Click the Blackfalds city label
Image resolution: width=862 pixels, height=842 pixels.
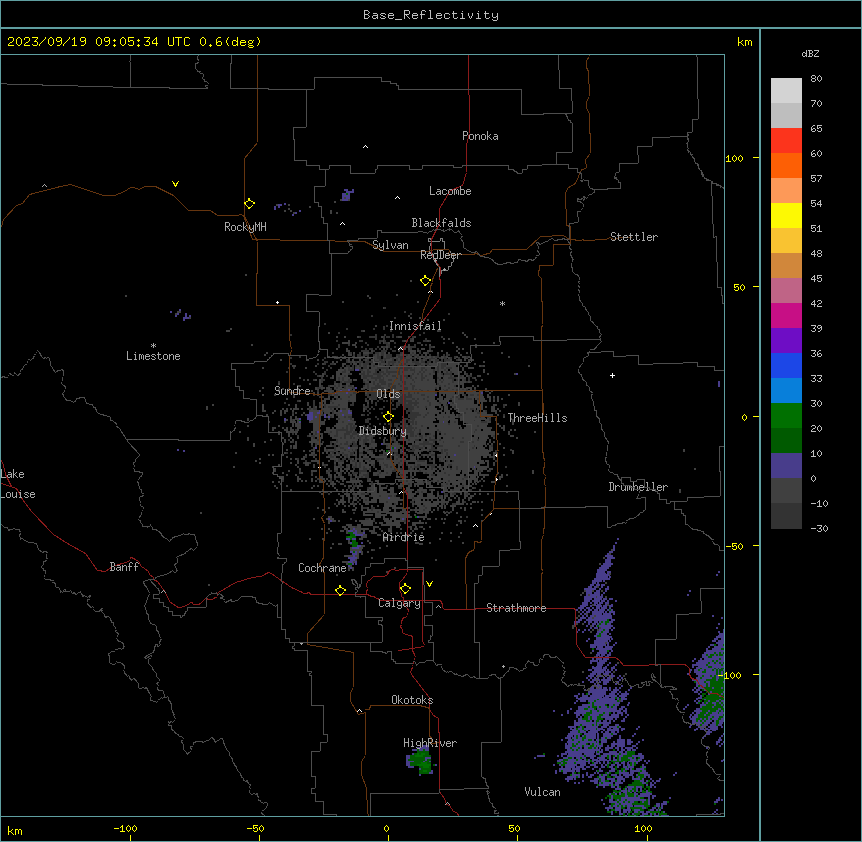[441, 223]
